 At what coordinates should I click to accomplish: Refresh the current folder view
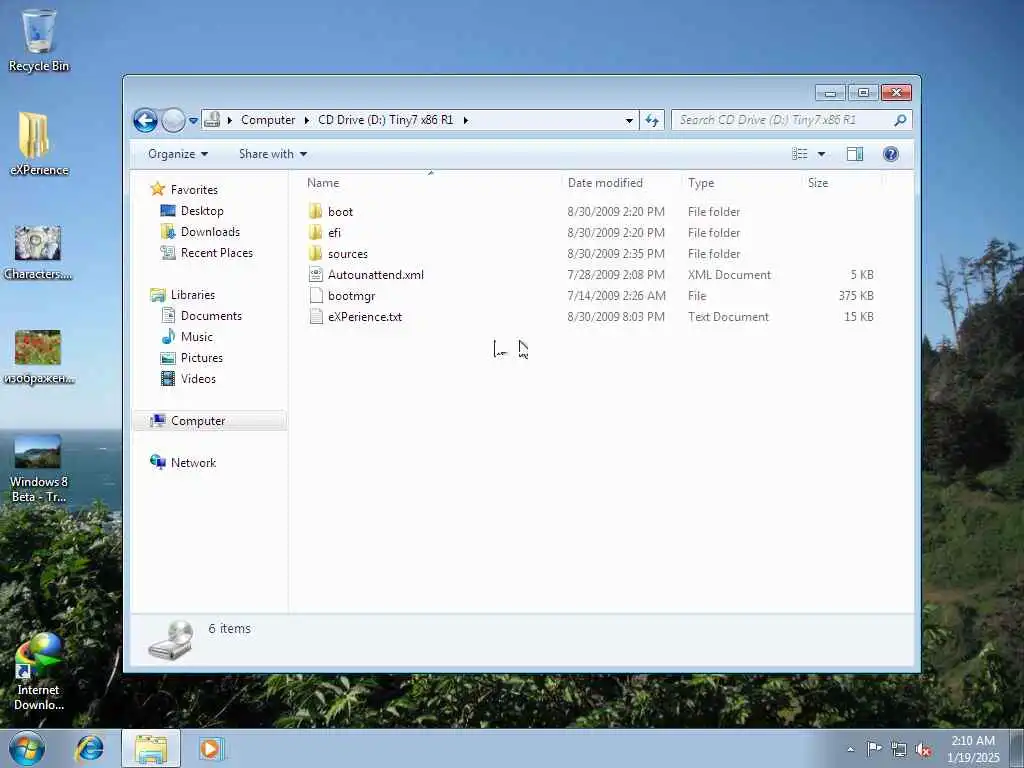point(652,120)
